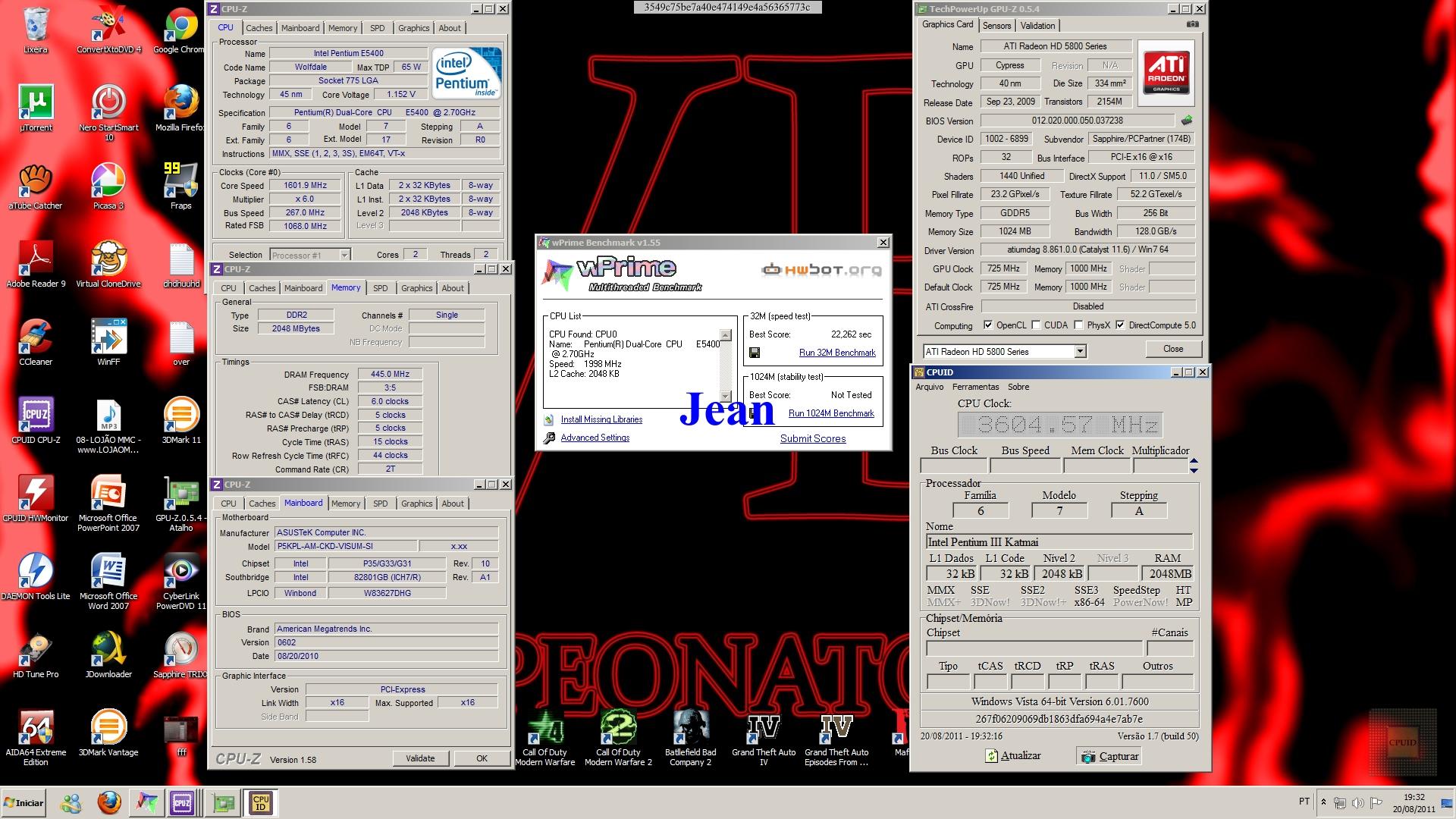Click GPU-Z BIOS save chip icon

(1187, 120)
